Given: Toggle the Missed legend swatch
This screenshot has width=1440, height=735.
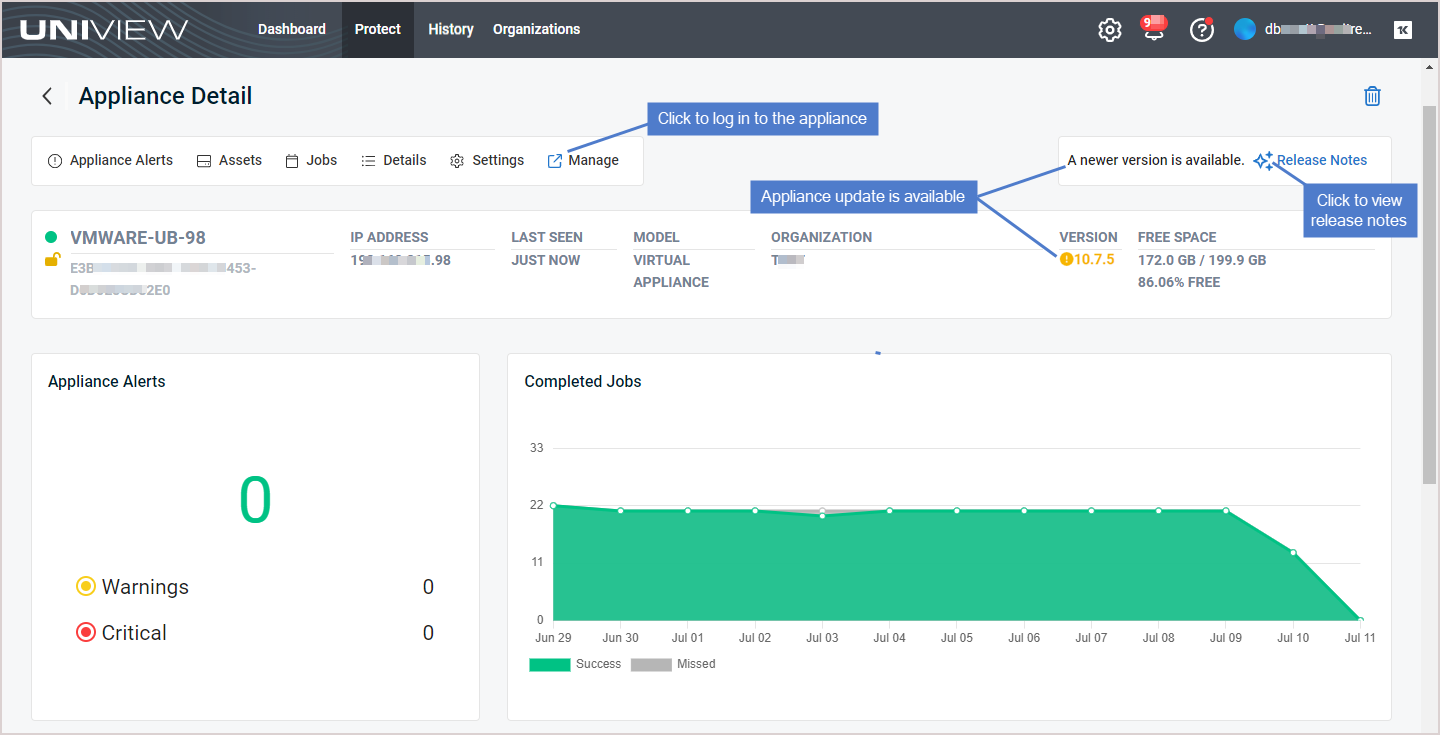Looking at the screenshot, I should [x=651, y=664].
